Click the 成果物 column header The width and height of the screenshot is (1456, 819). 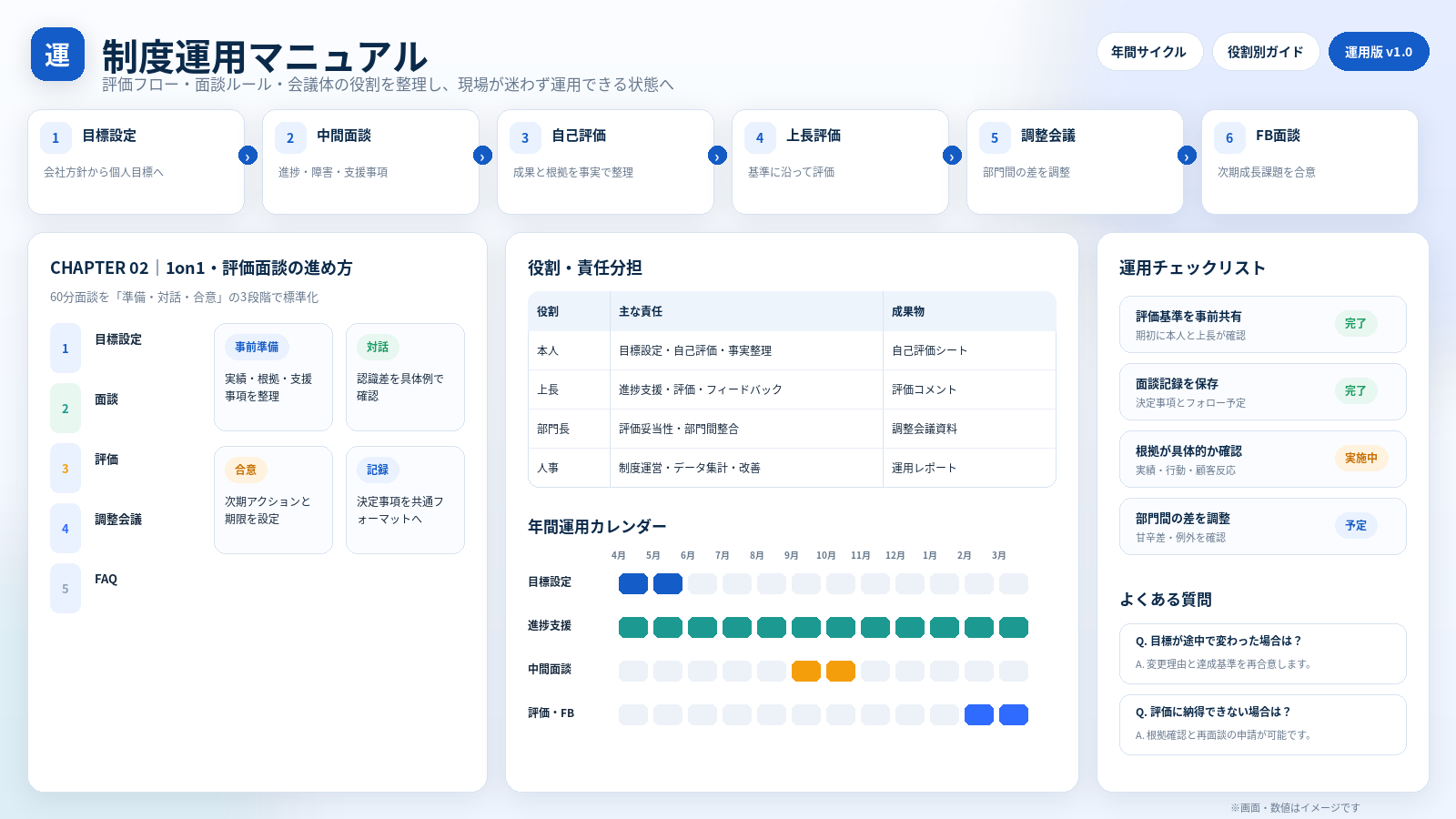tap(969, 311)
